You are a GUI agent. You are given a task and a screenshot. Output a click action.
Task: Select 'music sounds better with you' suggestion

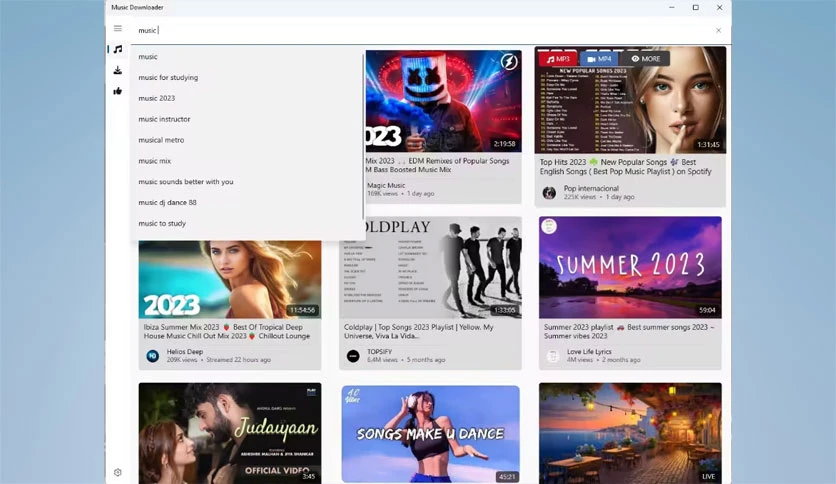pos(248,181)
